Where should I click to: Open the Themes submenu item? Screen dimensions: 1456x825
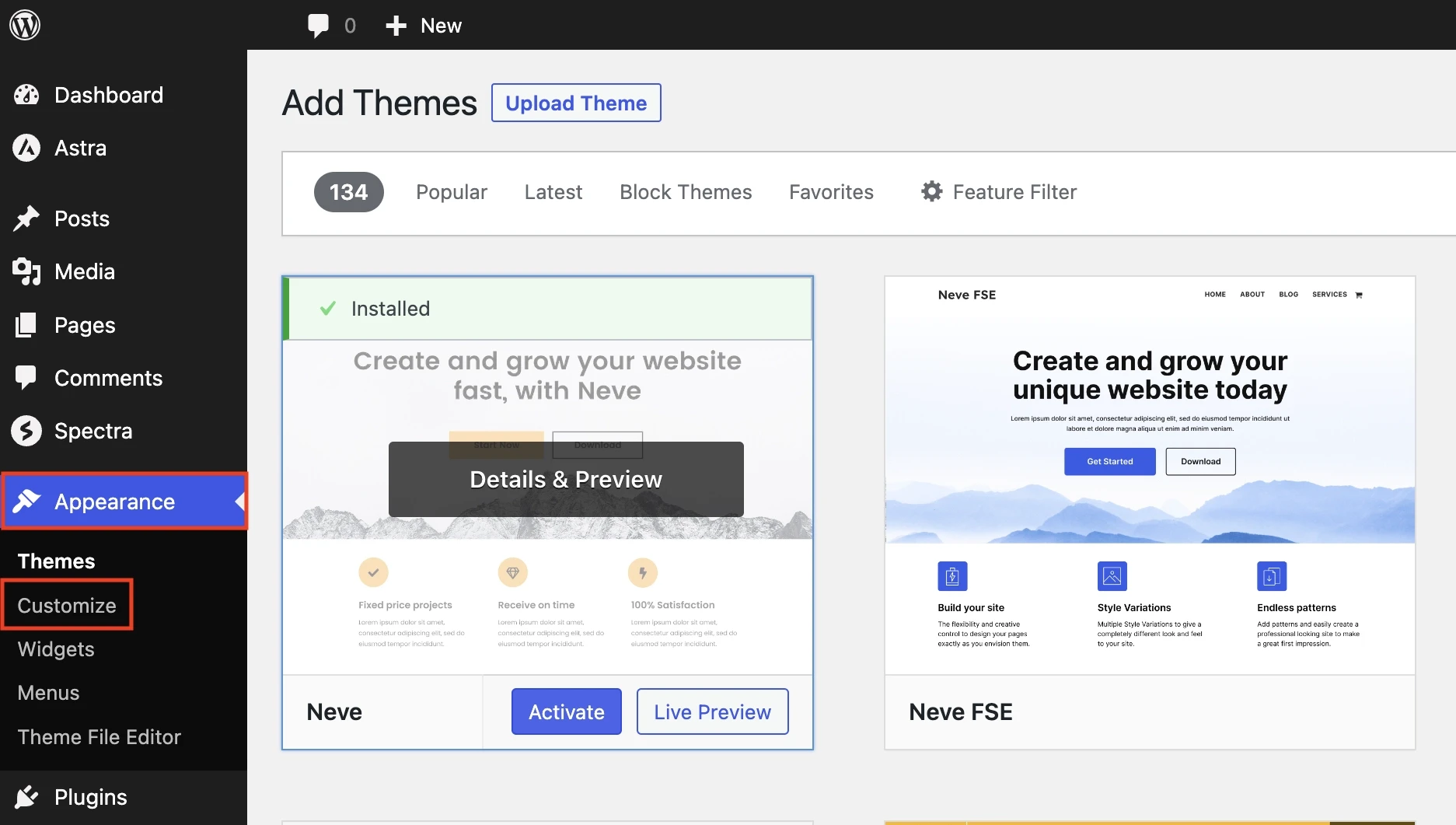56,561
